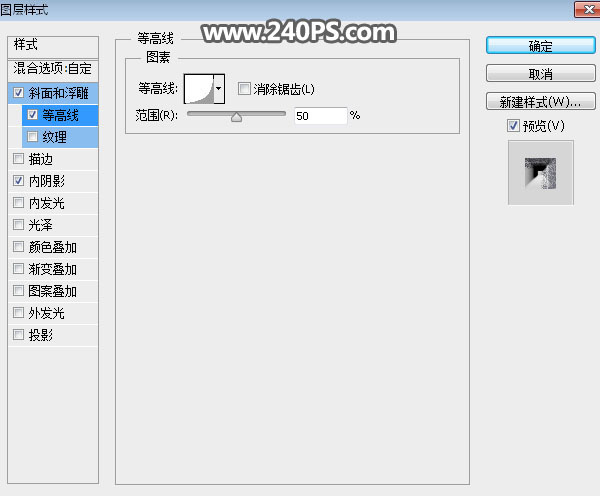
Task: Select the 斜面和浮雕 style row
Action: point(53,93)
